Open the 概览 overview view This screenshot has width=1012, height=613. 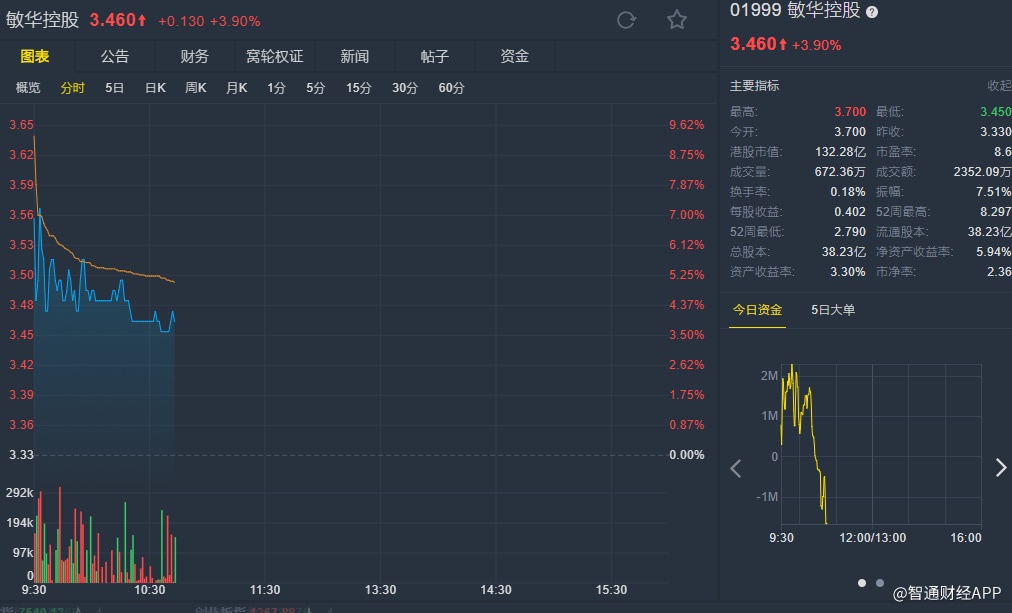(28, 88)
